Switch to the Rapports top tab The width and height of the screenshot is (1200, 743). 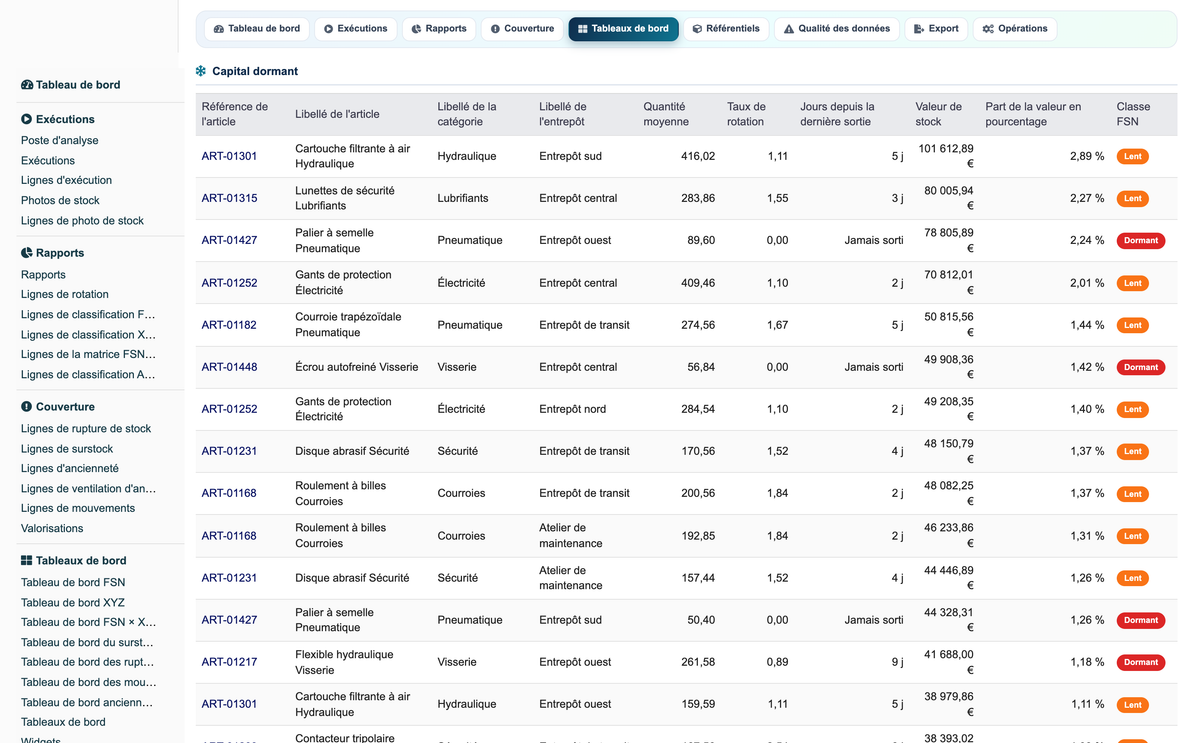[x=439, y=29]
